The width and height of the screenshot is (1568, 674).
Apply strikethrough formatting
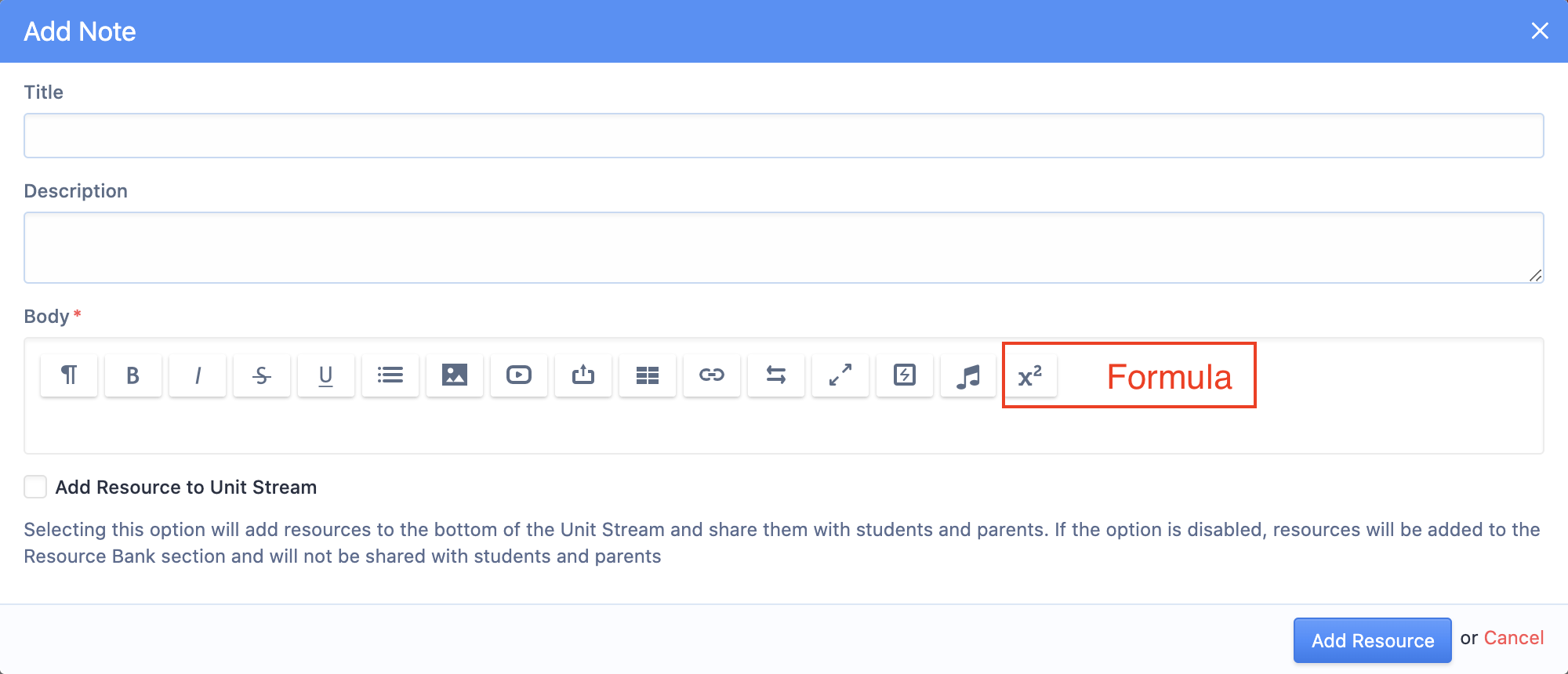click(262, 375)
